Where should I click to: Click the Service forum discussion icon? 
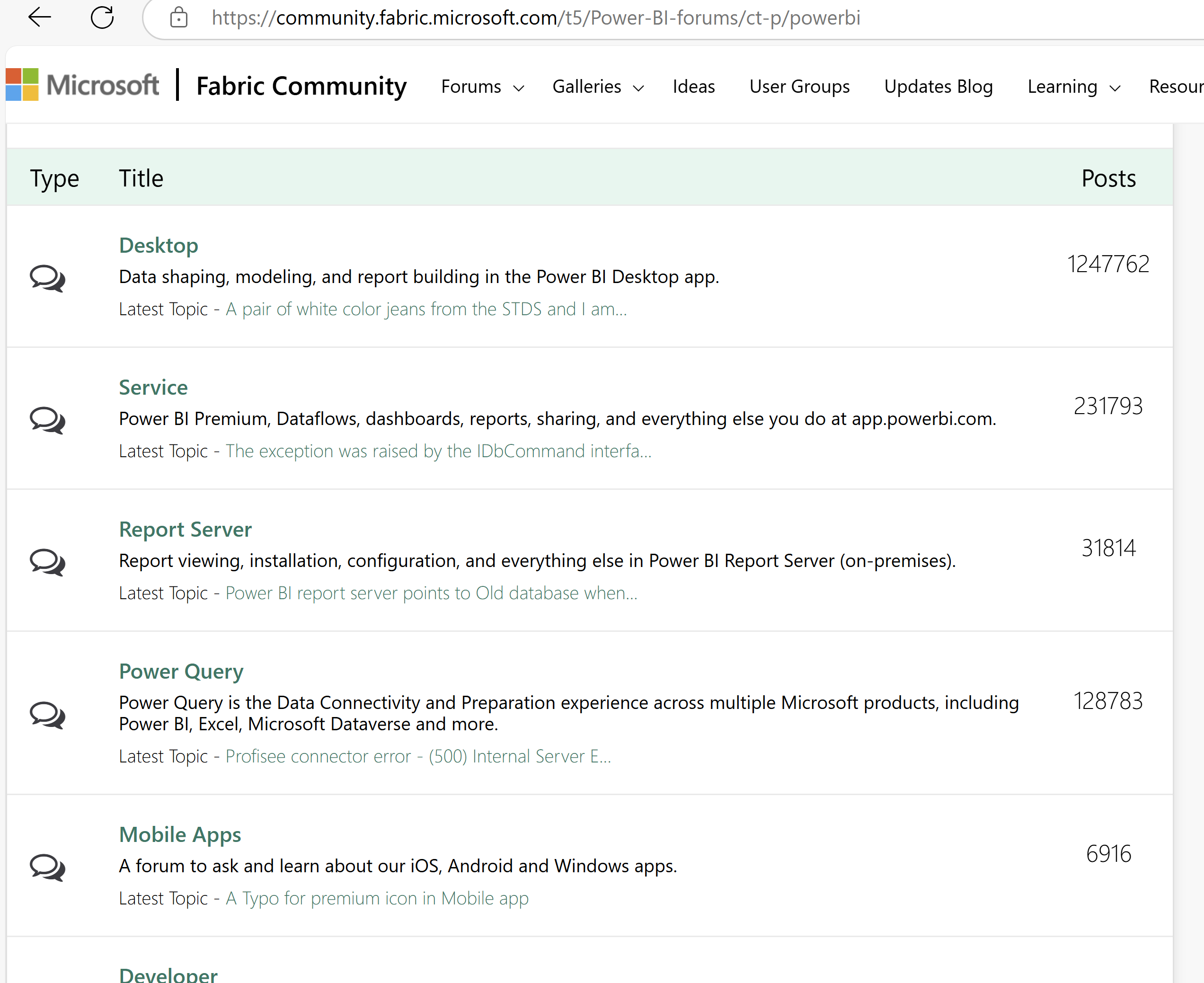point(48,420)
